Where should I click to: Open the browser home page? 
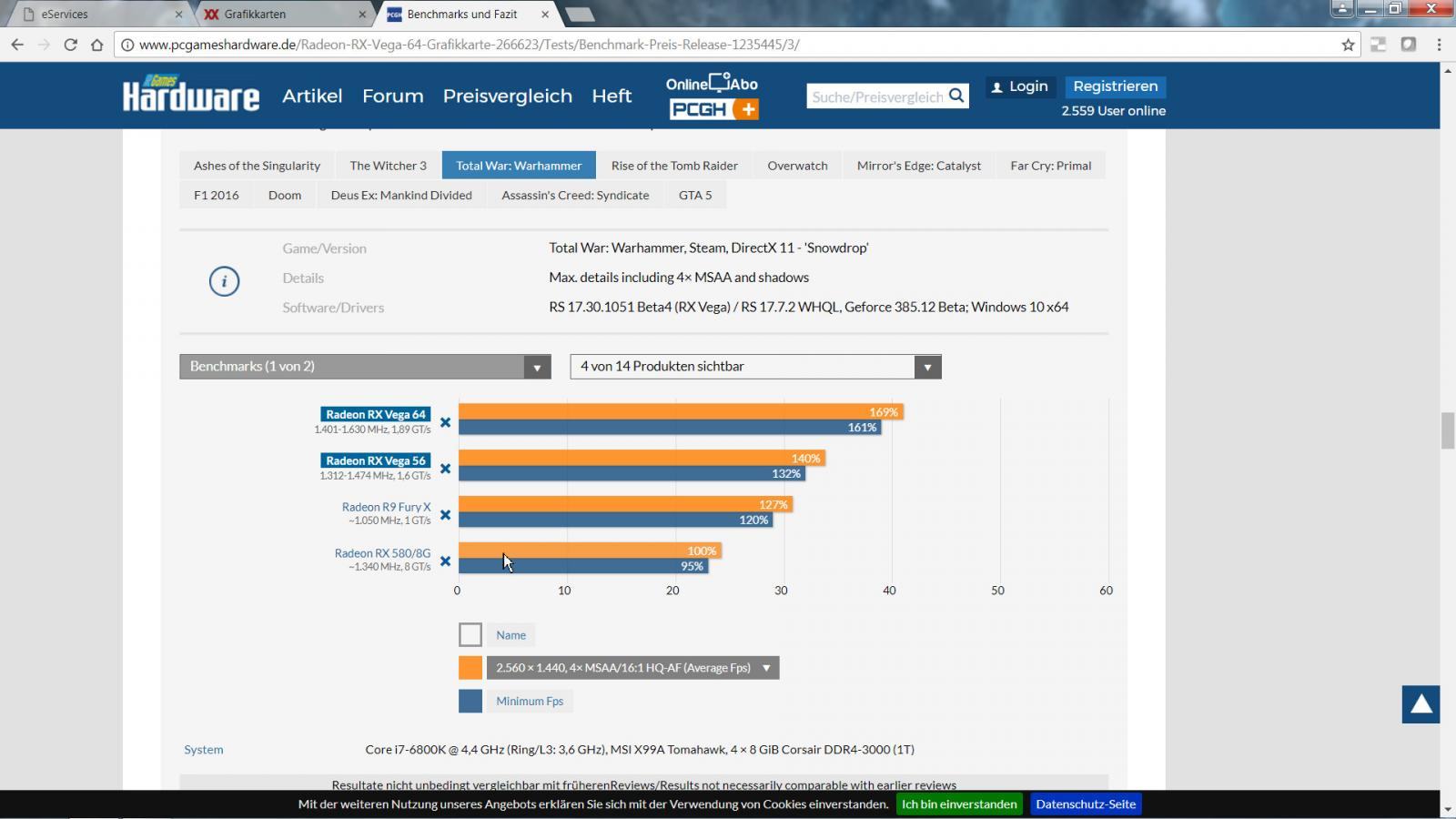point(96,45)
